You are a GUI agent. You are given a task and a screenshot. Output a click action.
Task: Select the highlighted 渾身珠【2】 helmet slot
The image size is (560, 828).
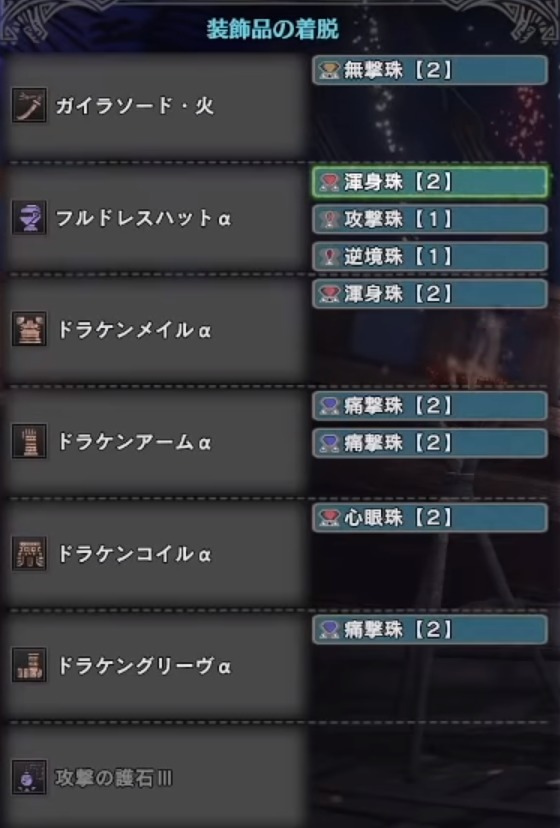[430, 182]
